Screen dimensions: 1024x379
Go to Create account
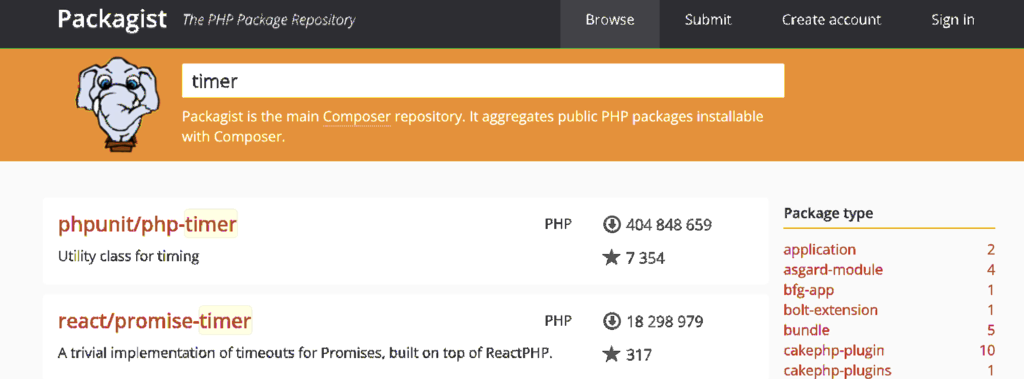point(831,20)
